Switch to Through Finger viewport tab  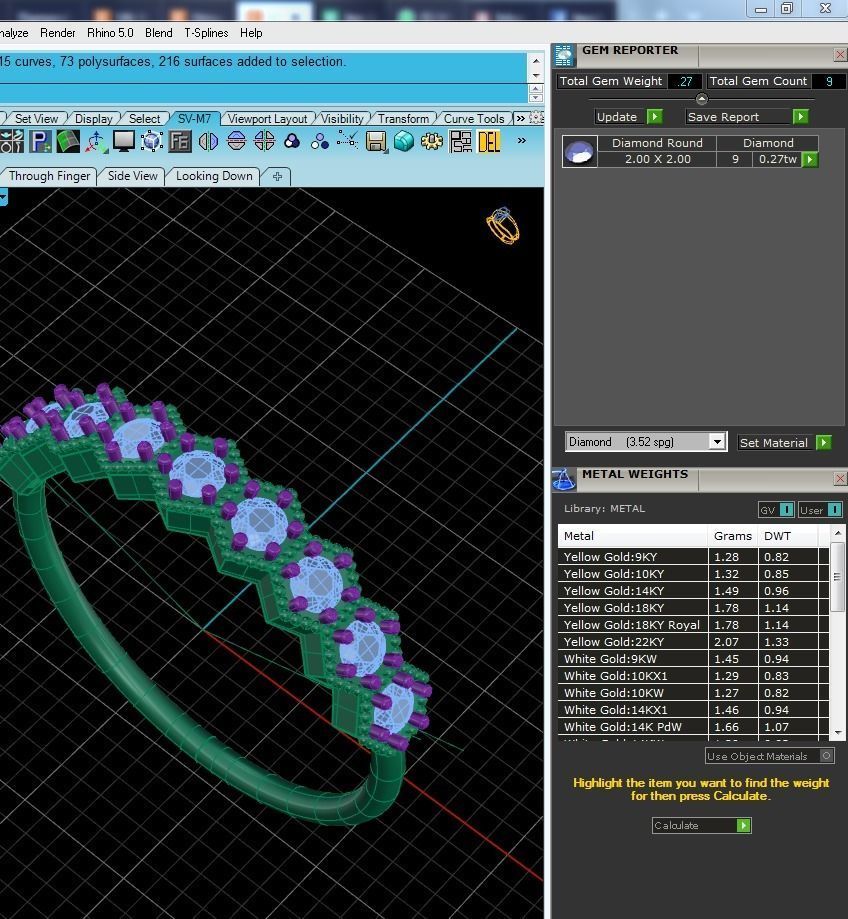[x=49, y=176]
